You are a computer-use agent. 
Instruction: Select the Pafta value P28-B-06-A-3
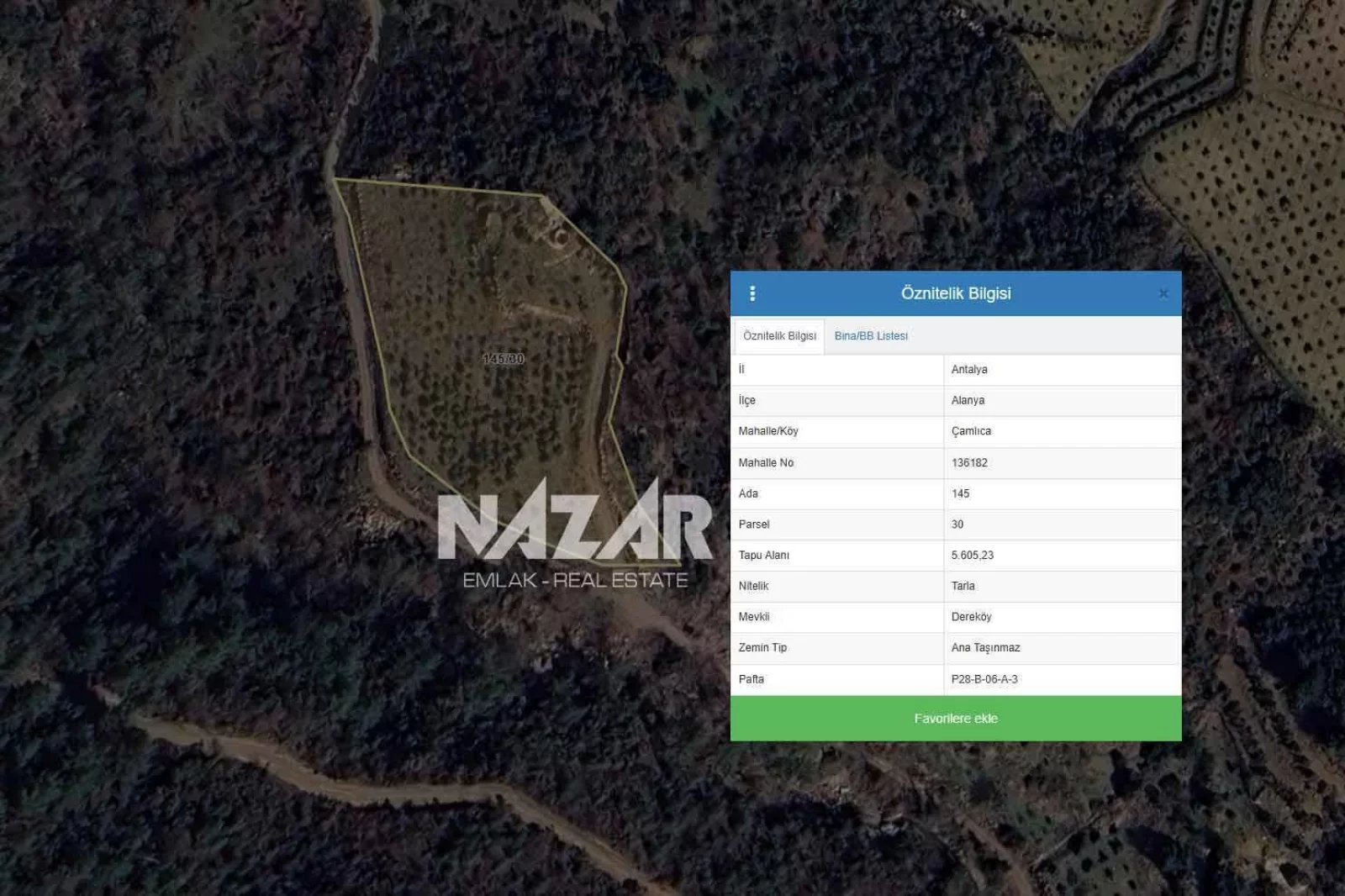[x=984, y=679]
